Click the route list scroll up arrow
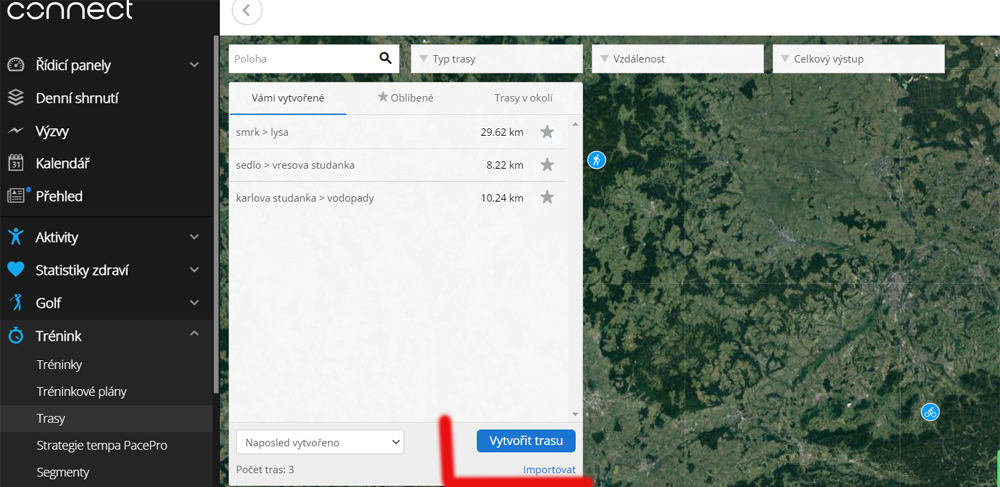Screen dimensions: 1000x487 575,124
